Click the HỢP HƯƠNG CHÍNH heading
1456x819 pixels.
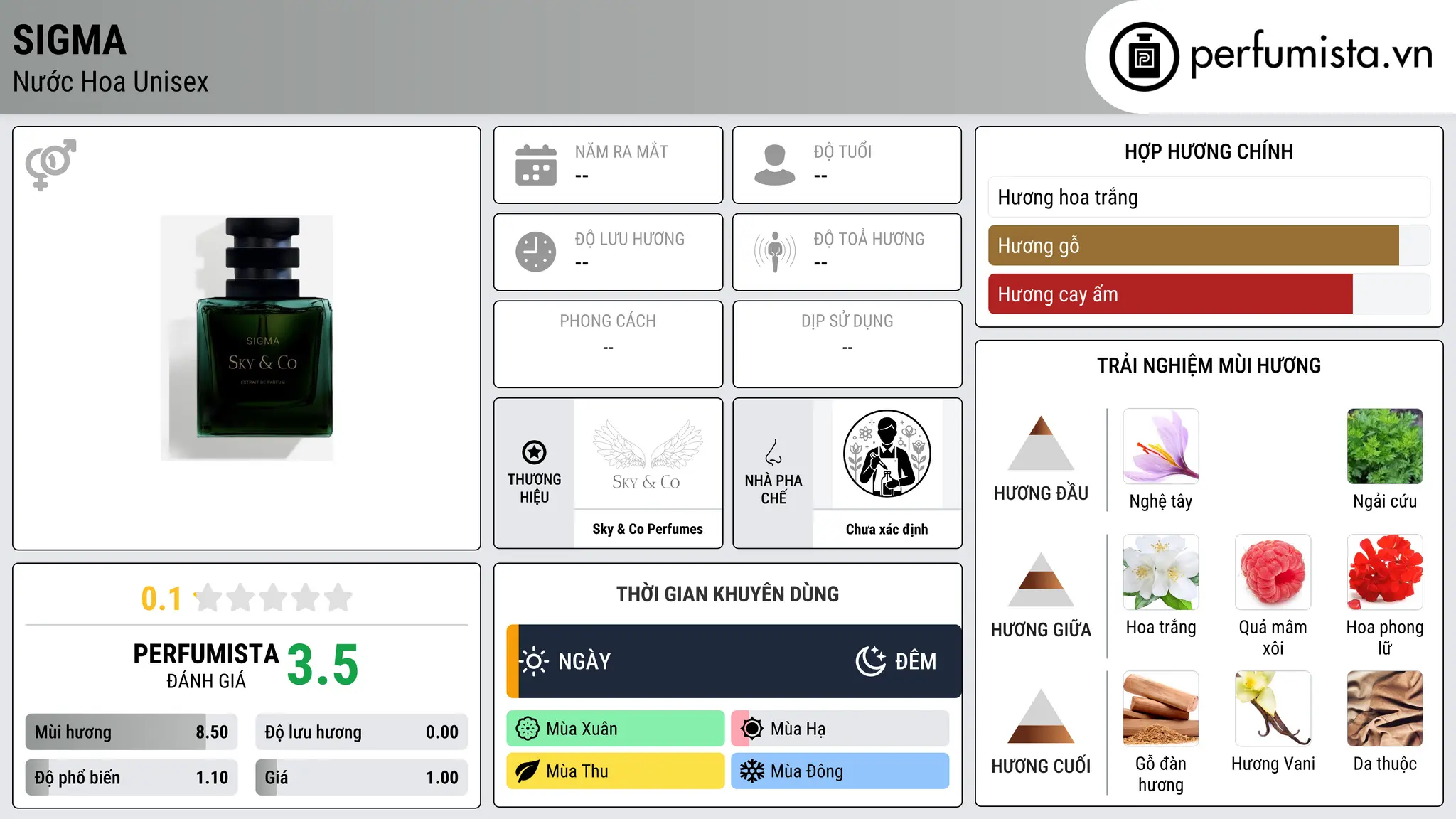coord(1209,151)
